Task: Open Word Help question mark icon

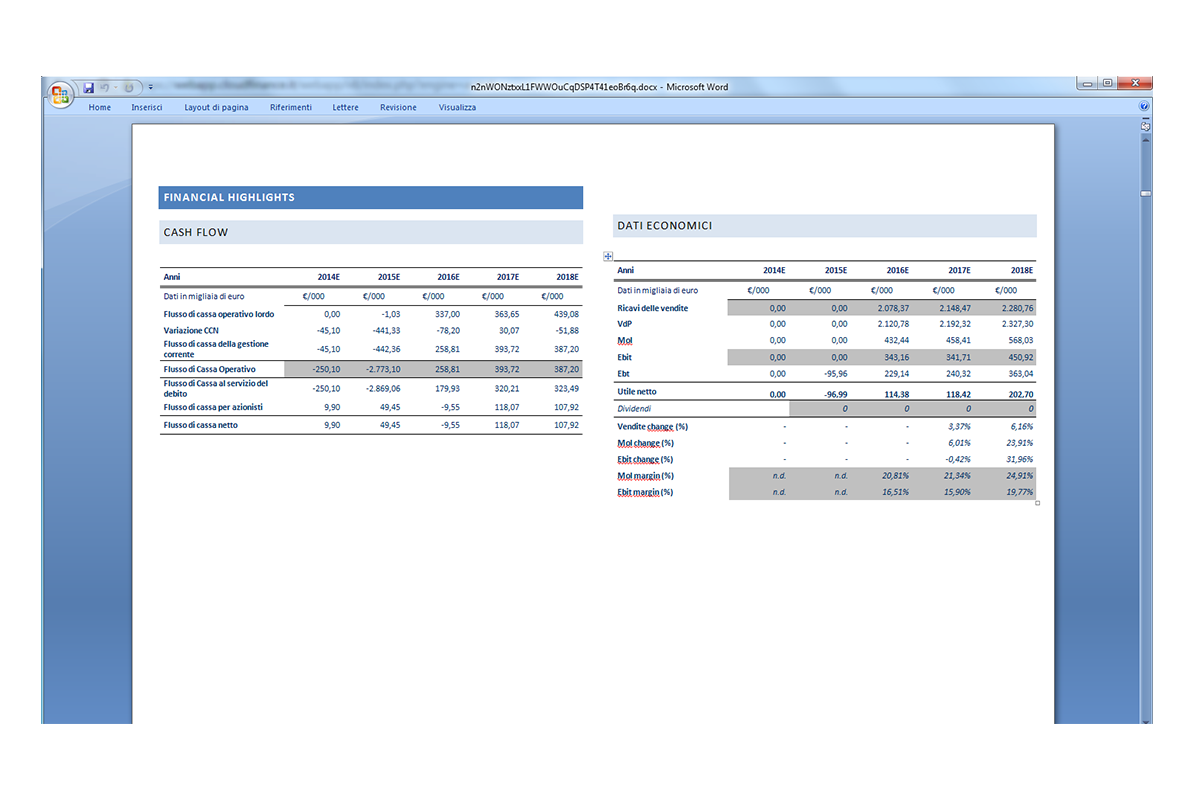Action: point(1144,107)
